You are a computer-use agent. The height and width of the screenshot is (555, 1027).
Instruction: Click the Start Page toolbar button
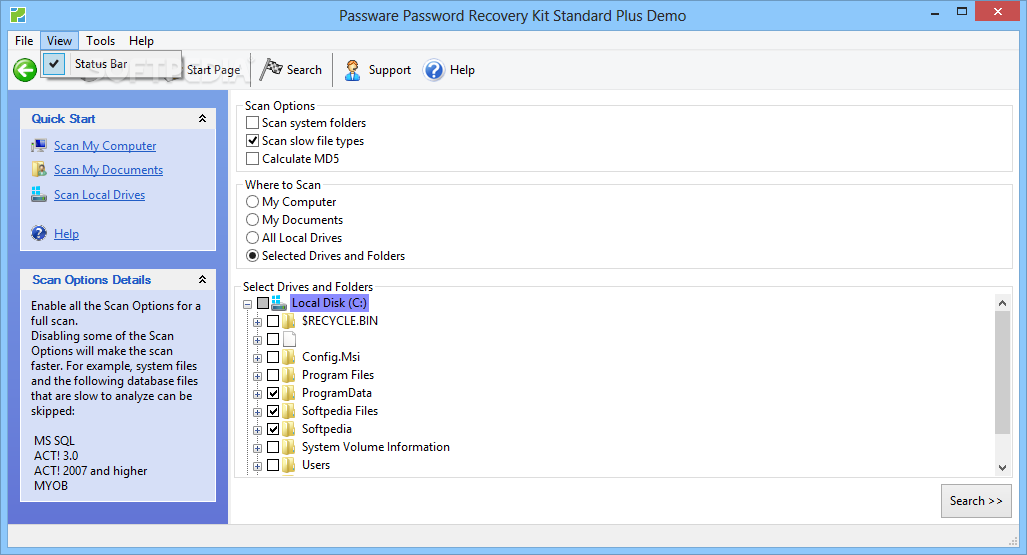tap(214, 69)
